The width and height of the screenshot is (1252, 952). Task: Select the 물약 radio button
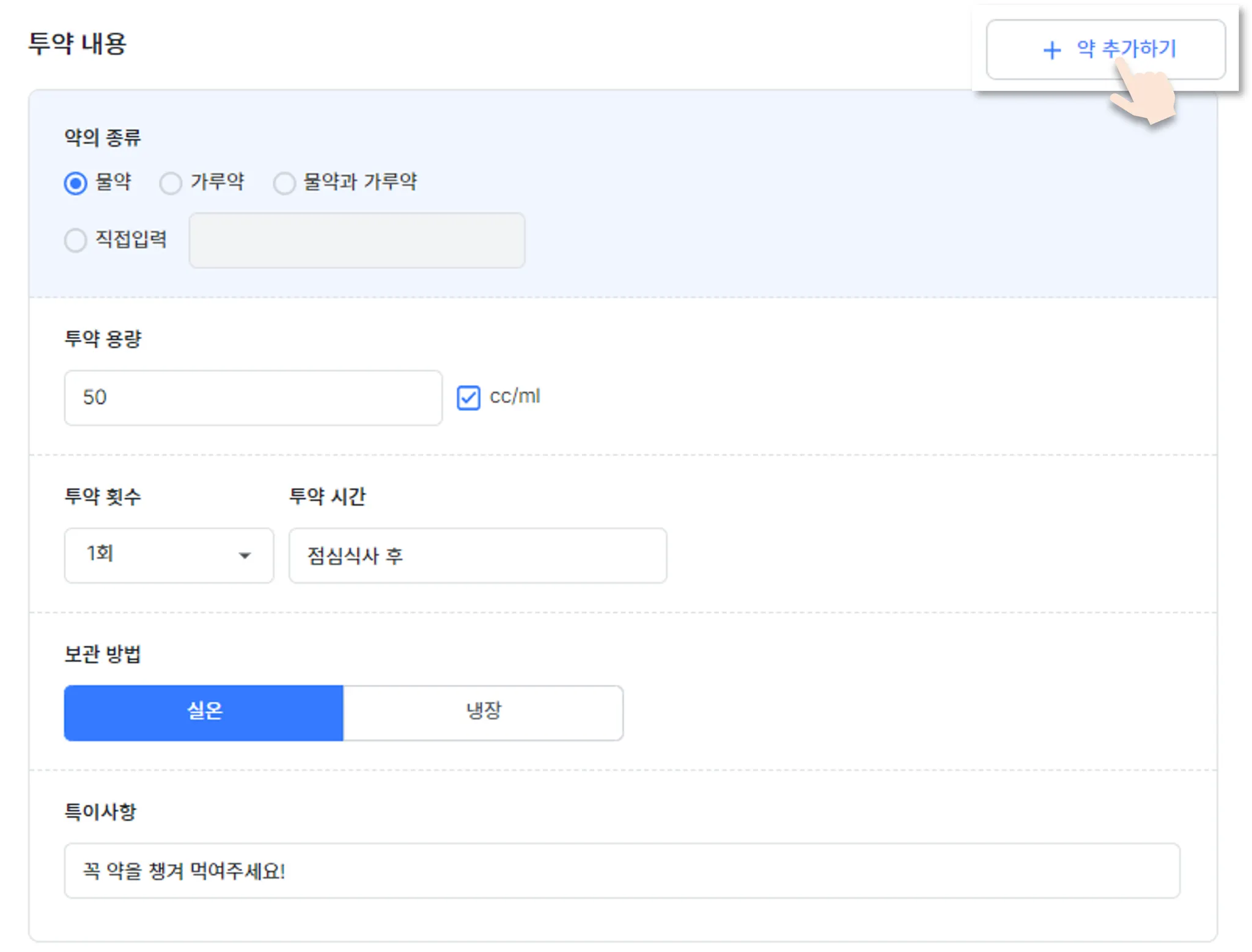(76, 183)
